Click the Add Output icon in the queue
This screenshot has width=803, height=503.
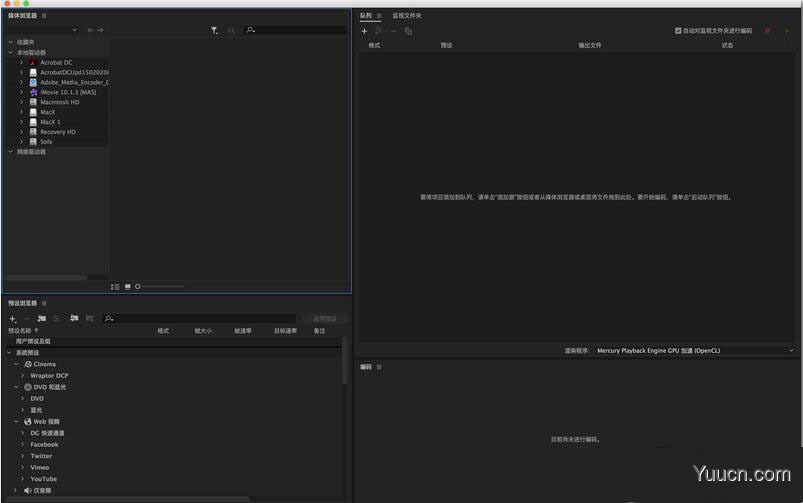pos(378,31)
